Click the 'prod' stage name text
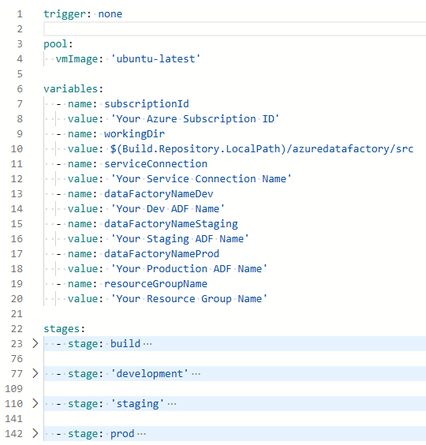 tap(122, 434)
